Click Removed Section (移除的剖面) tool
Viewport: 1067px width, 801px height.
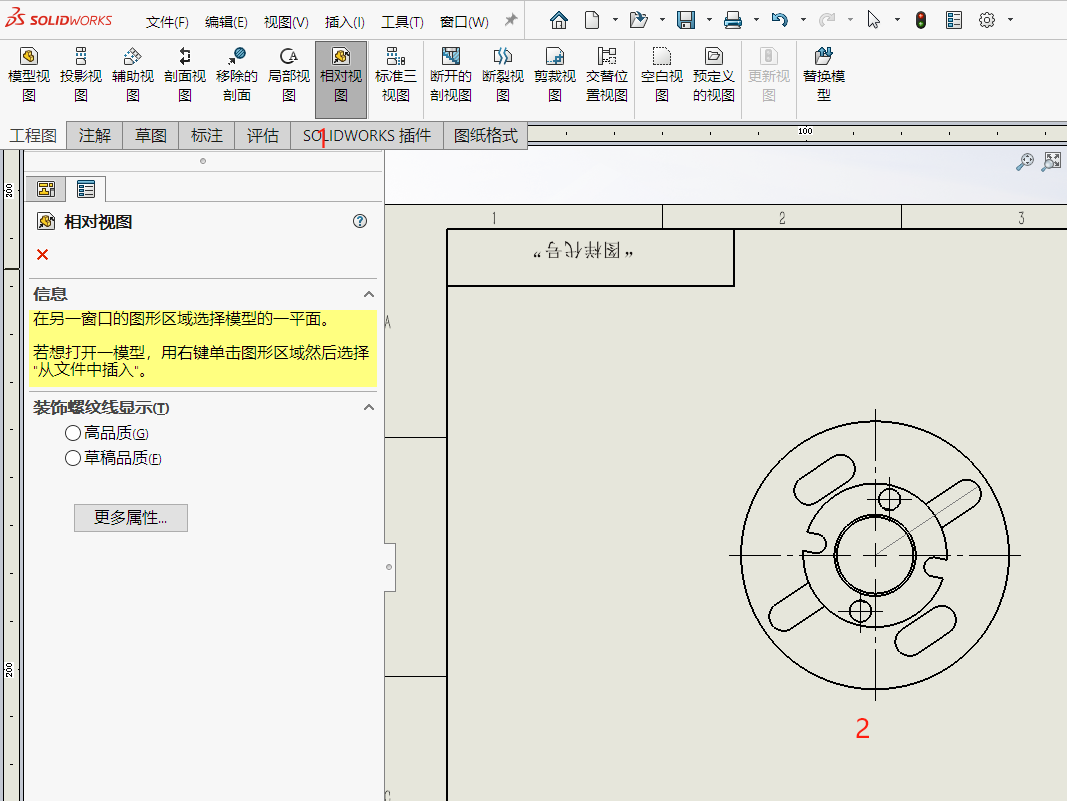(x=237, y=75)
